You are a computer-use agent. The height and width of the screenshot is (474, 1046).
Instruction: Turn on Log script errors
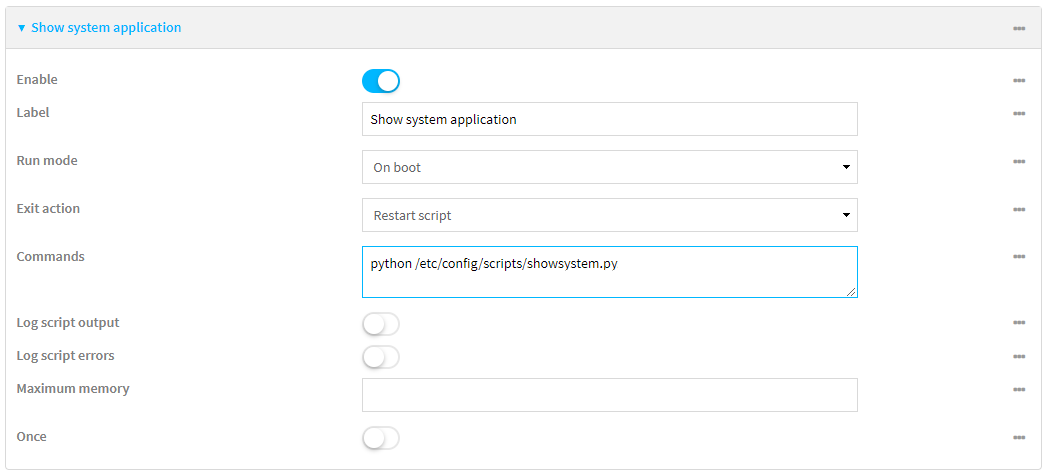381,357
